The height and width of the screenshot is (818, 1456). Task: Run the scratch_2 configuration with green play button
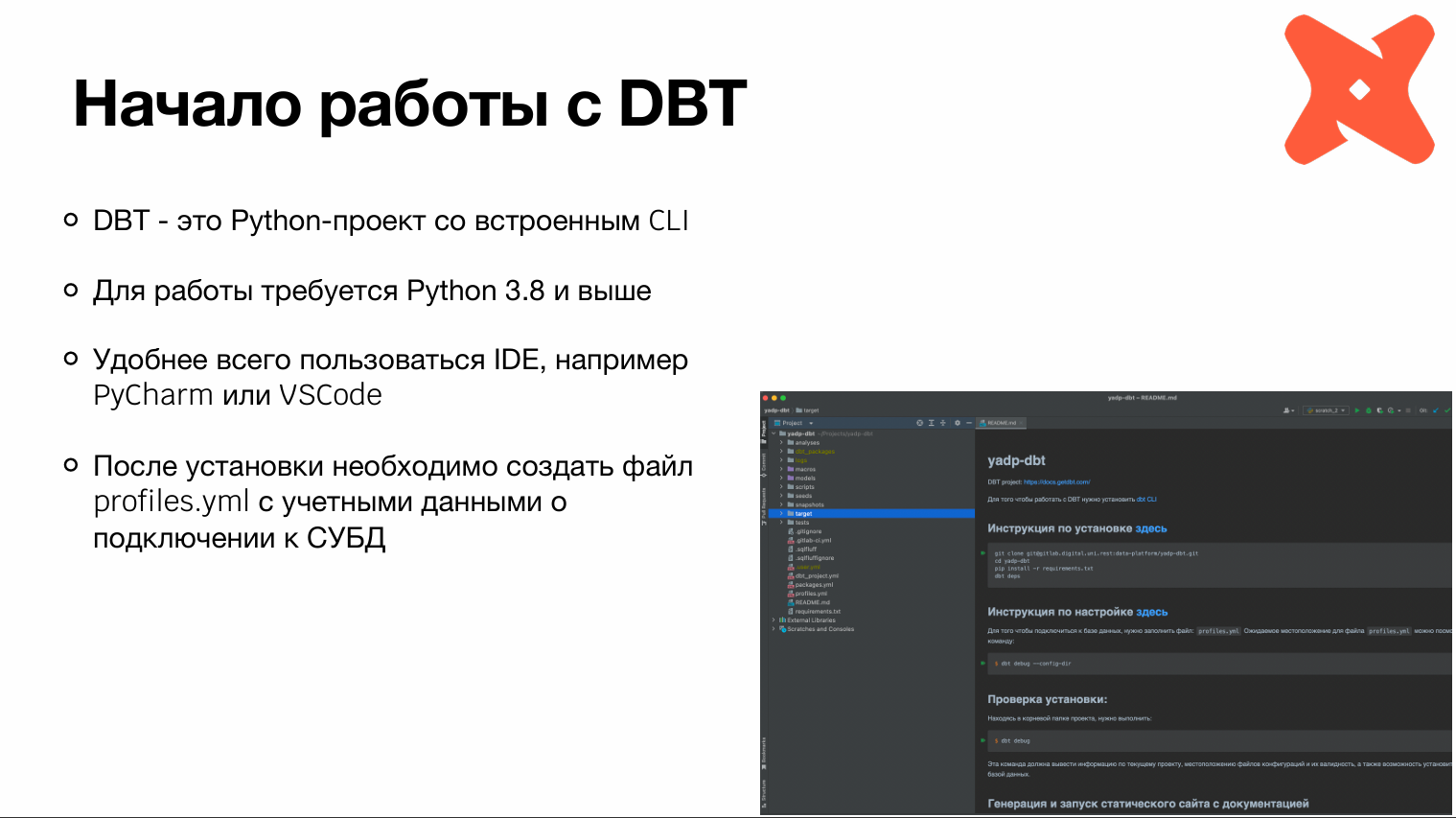(x=1357, y=410)
